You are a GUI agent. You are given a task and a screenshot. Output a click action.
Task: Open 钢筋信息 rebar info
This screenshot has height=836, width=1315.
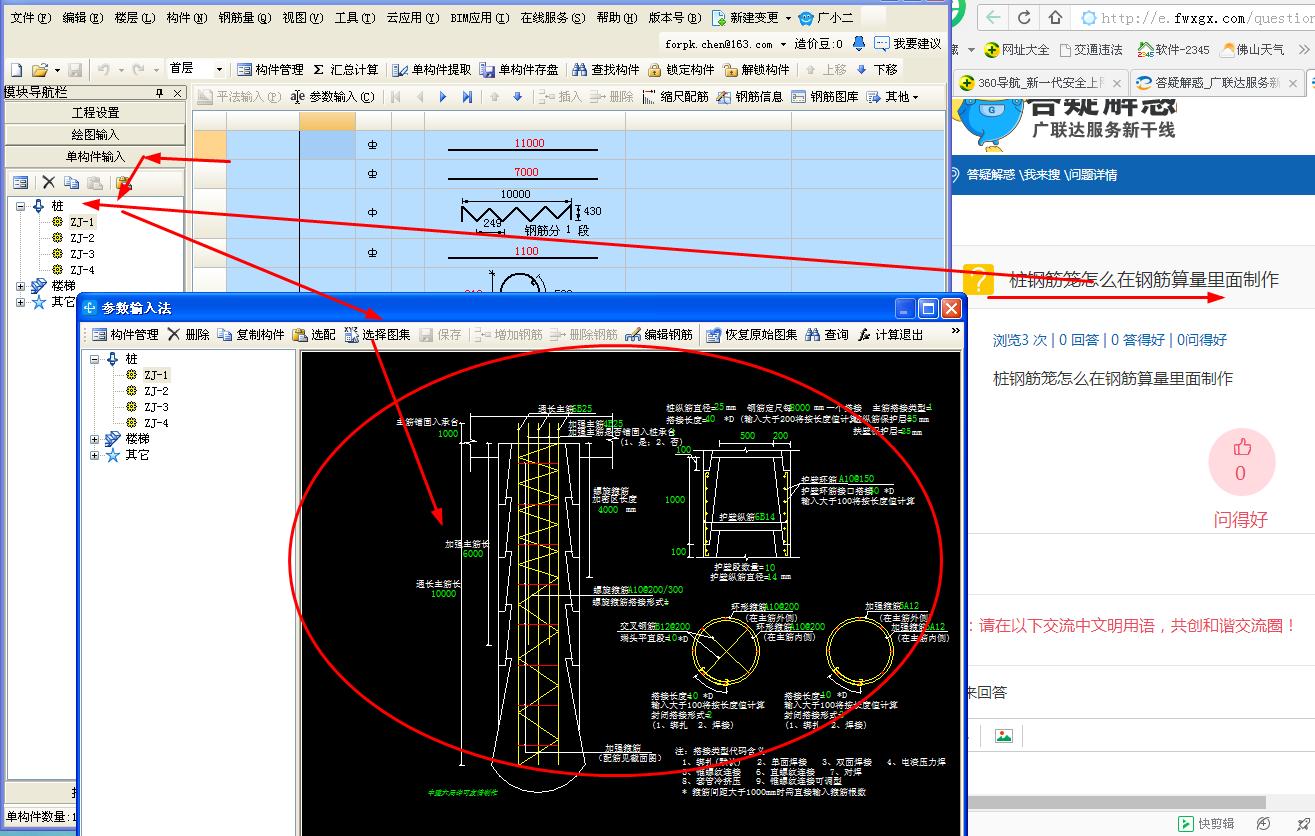coord(750,97)
